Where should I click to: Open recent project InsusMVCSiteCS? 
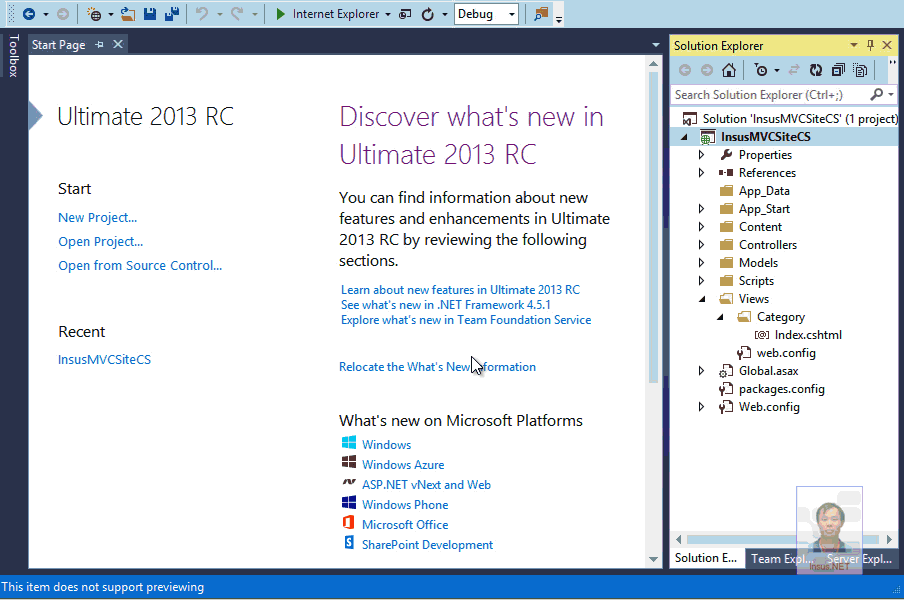click(x=104, y=359)
